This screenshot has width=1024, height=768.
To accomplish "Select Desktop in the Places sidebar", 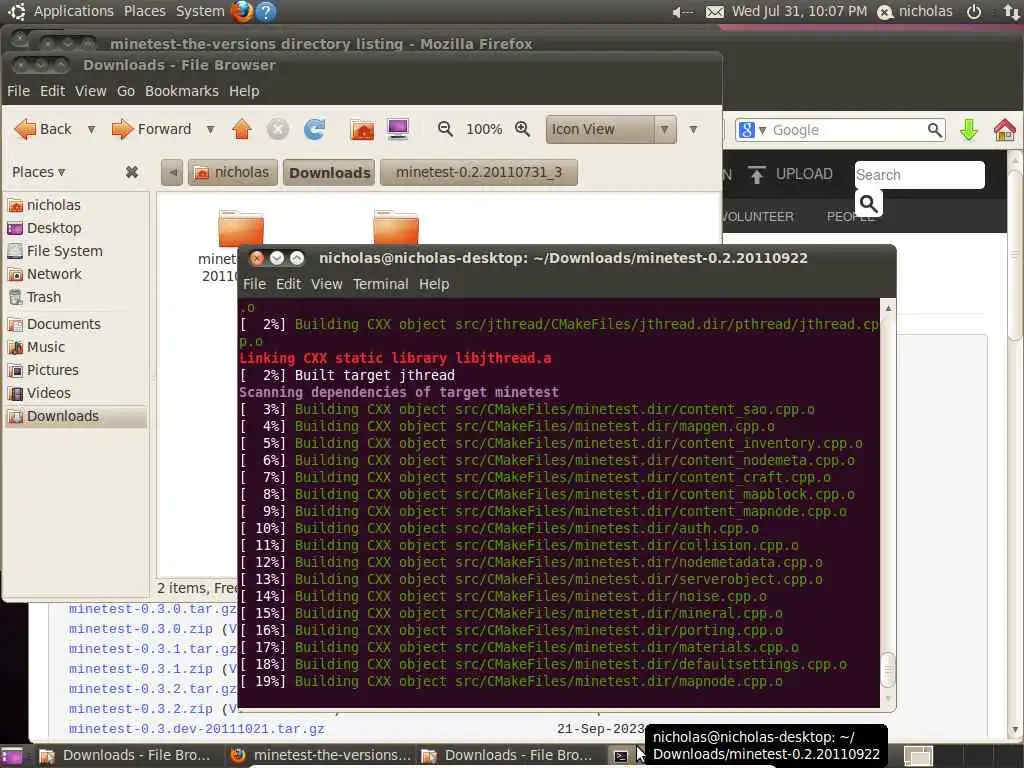I will point(54,228).
